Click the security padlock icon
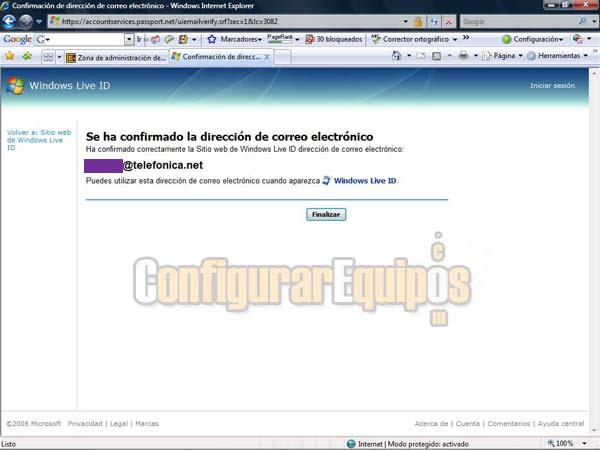The width and height of the screenshot is (600, 450). point(418,21)
